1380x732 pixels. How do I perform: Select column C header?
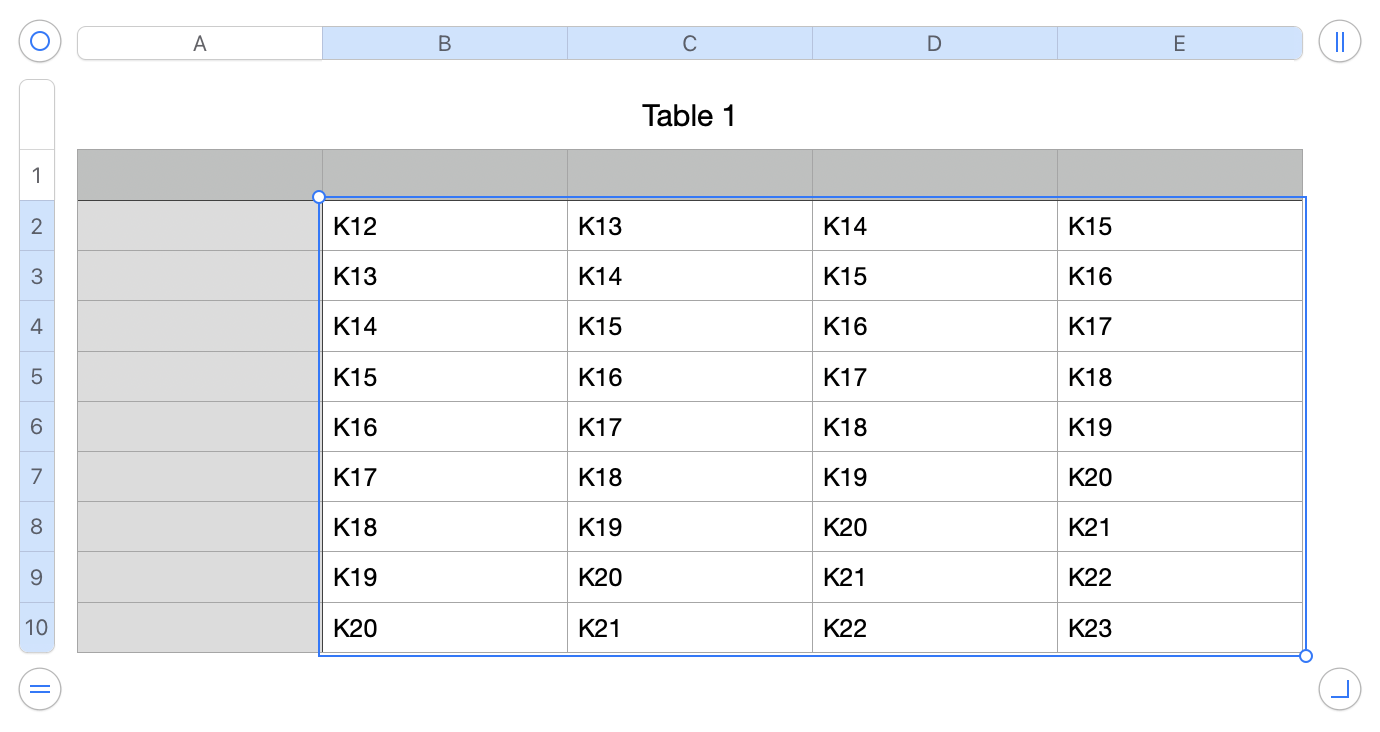[690, 44]
